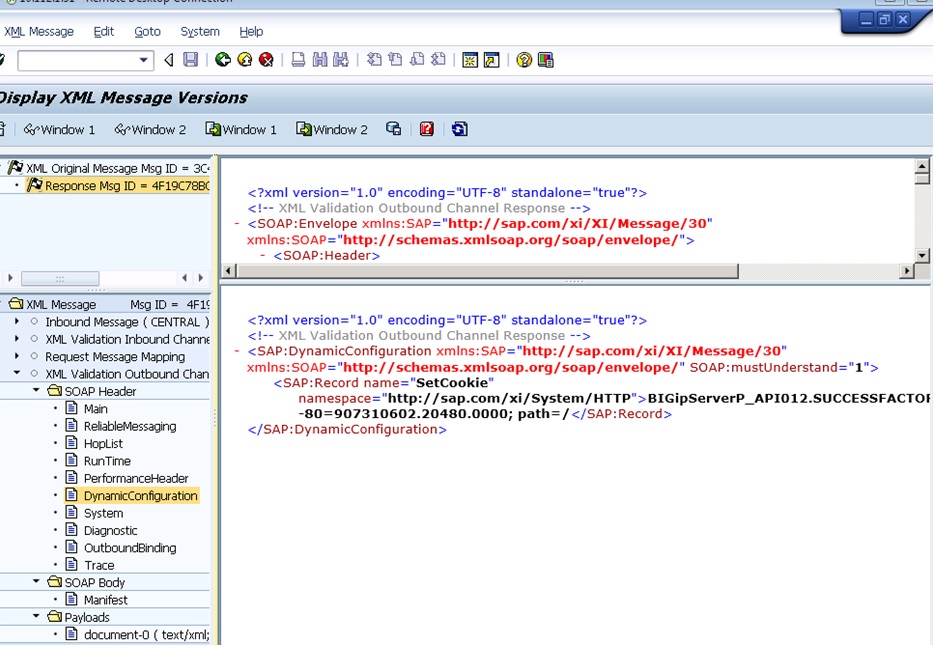Open the XML Message menu
This screenshot has width=934, height=648.
(x=39, y=32)
